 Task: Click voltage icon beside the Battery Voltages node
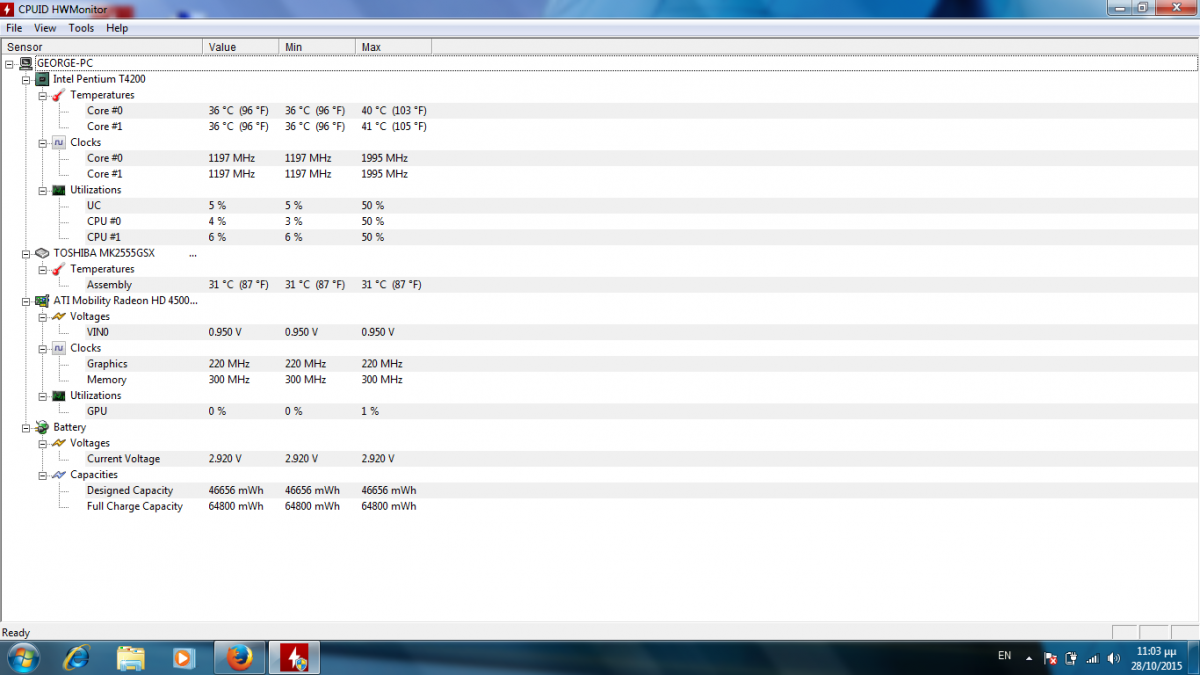59,443
